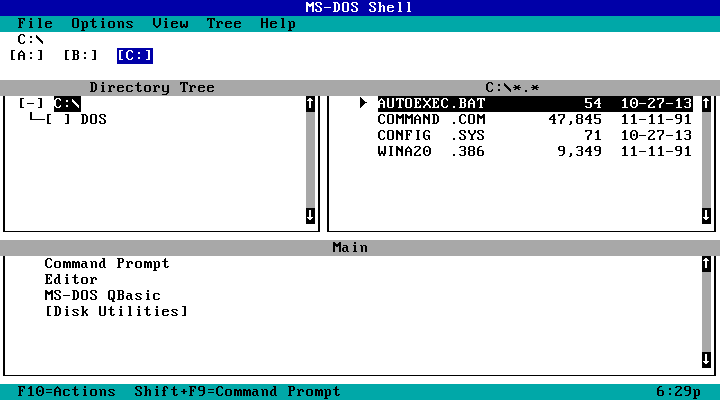Click size 9,349 of WINA20.386
The height and width of the screenshot is (400, 720).
tap(579, 151)
